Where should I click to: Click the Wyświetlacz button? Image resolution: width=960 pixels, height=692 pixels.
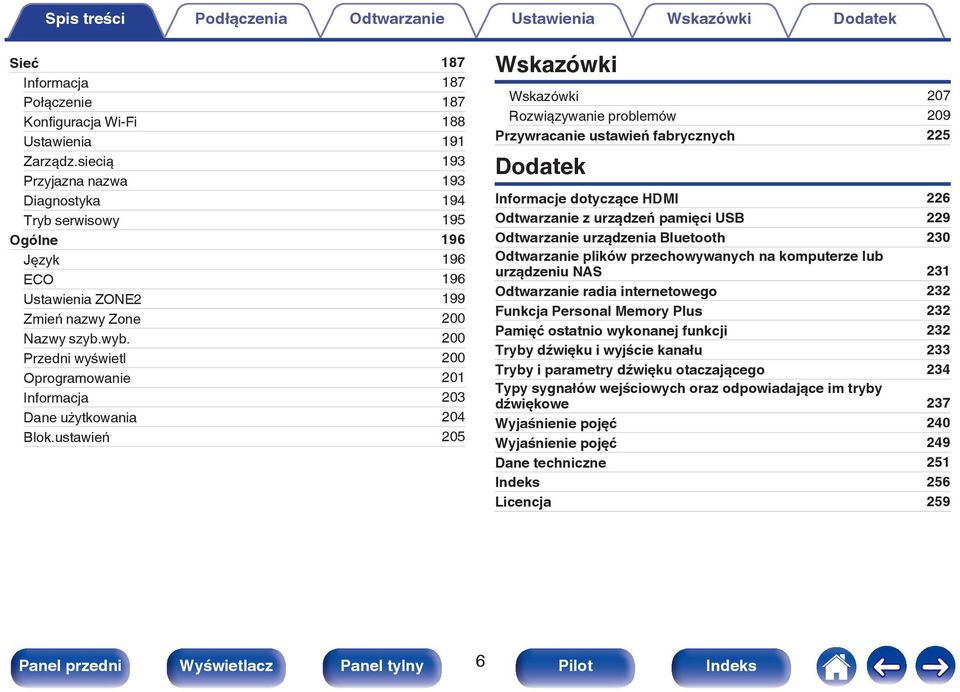(x=226, y=666)
